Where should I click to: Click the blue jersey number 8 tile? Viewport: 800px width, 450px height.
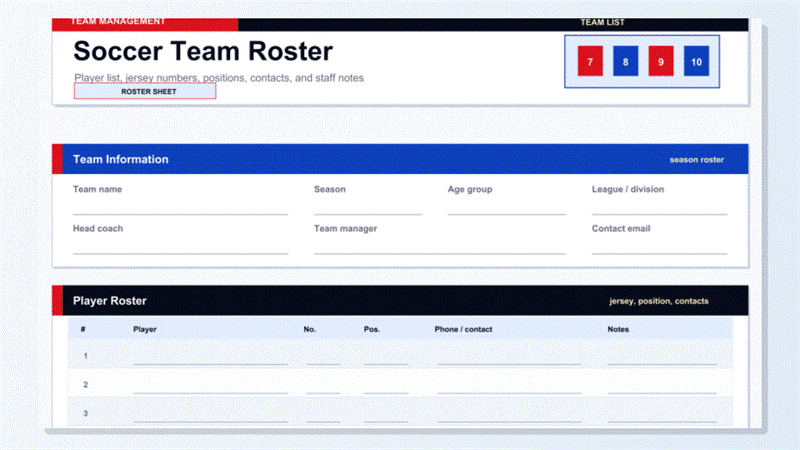point(626,61)
